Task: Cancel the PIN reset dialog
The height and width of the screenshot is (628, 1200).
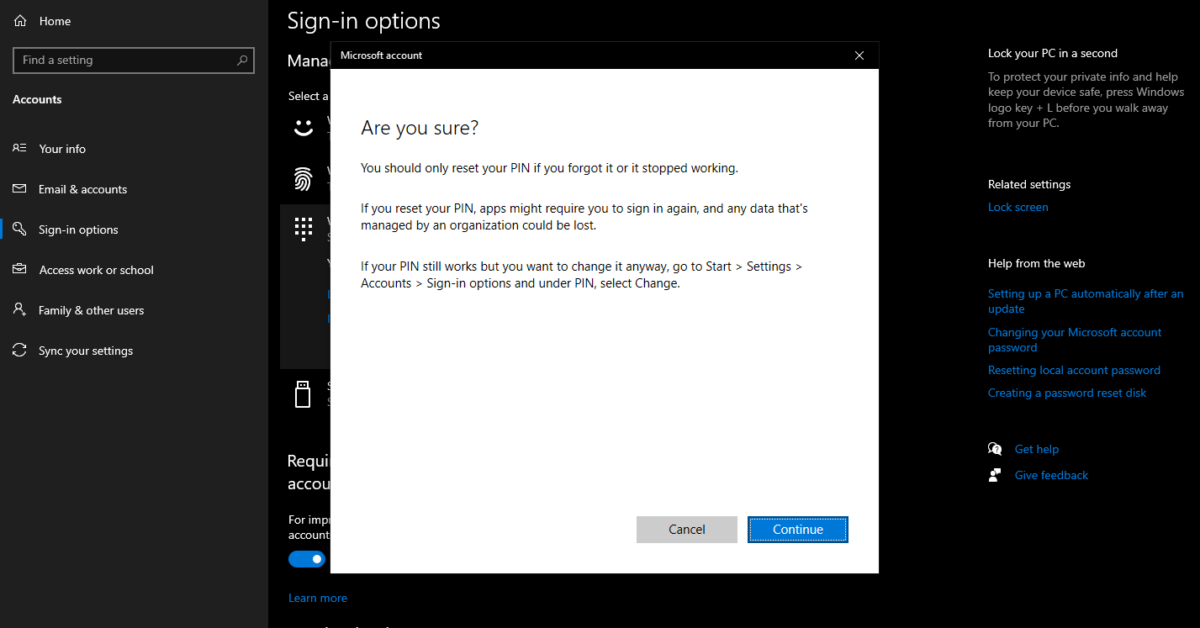Action: click(687, 529)
